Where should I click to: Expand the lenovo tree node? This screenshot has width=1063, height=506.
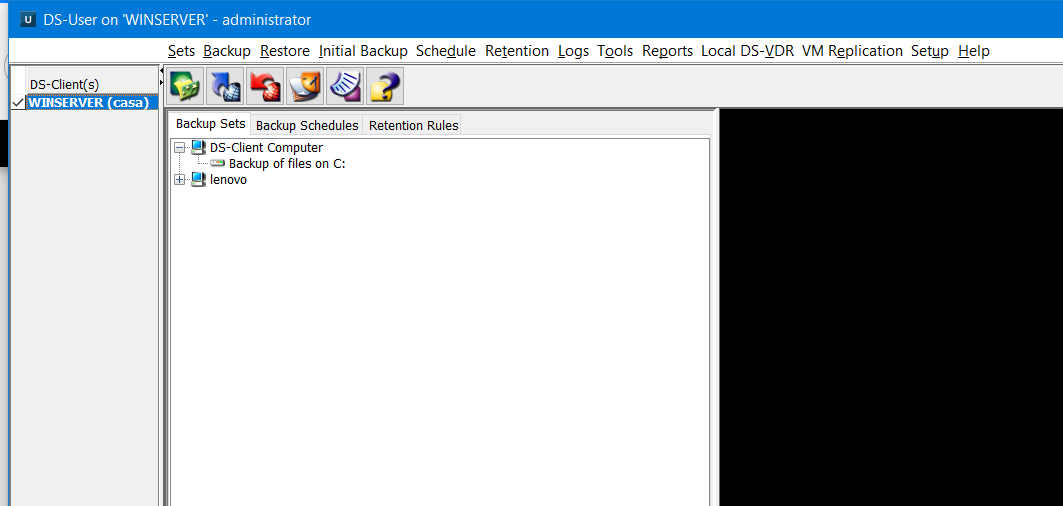[x=180, y=180]
